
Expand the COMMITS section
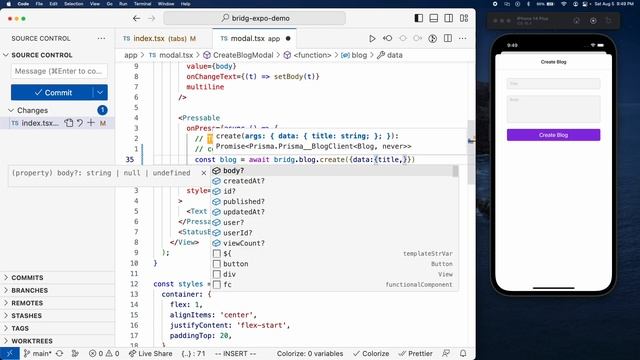[27, 278]
